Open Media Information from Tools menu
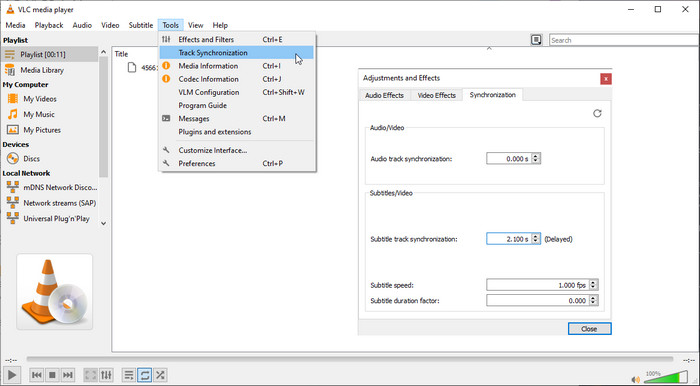The width and height of the screenshot is (700, 386). (237, 66)
